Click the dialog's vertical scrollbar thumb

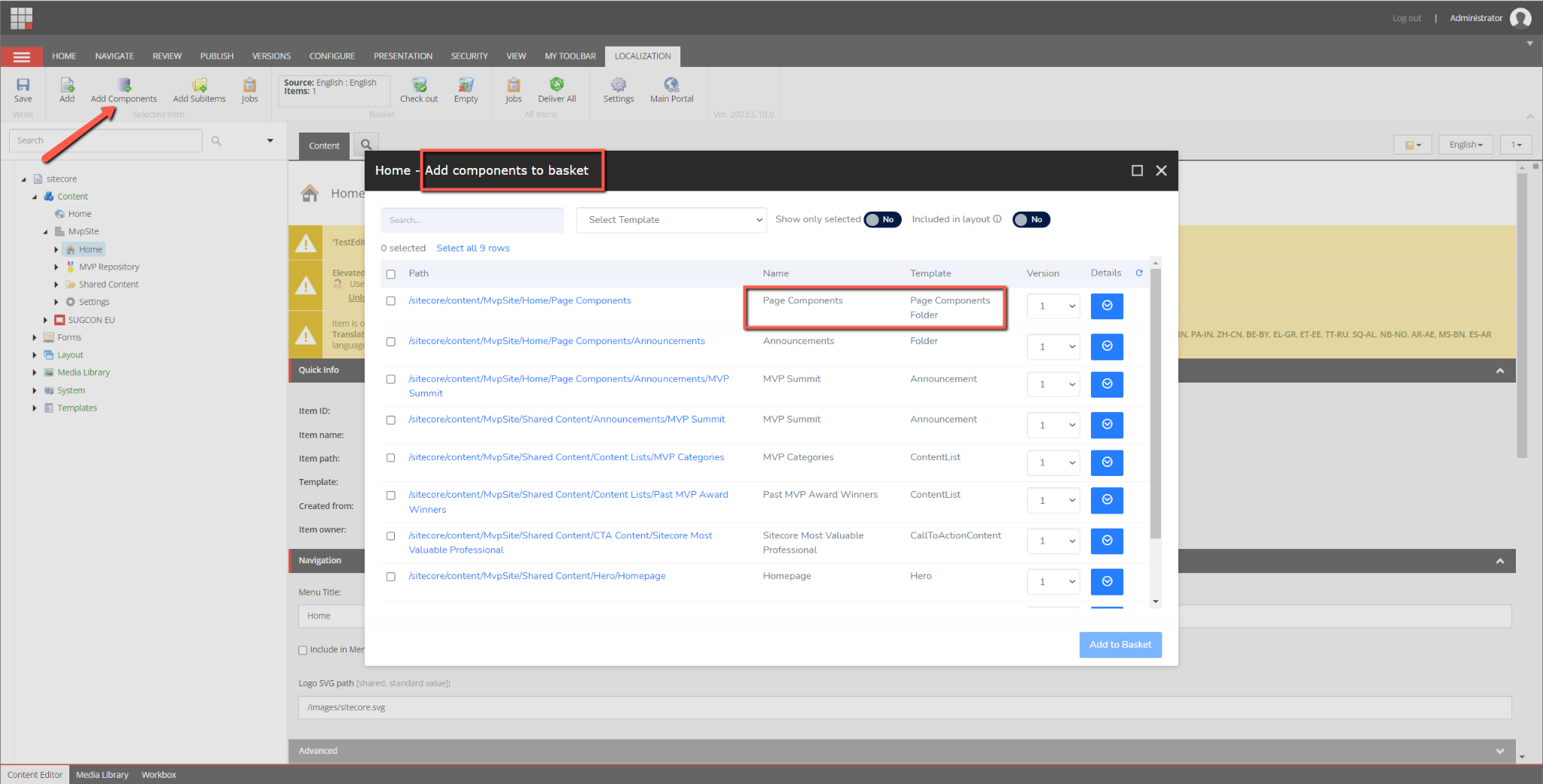pos(1156,403)
